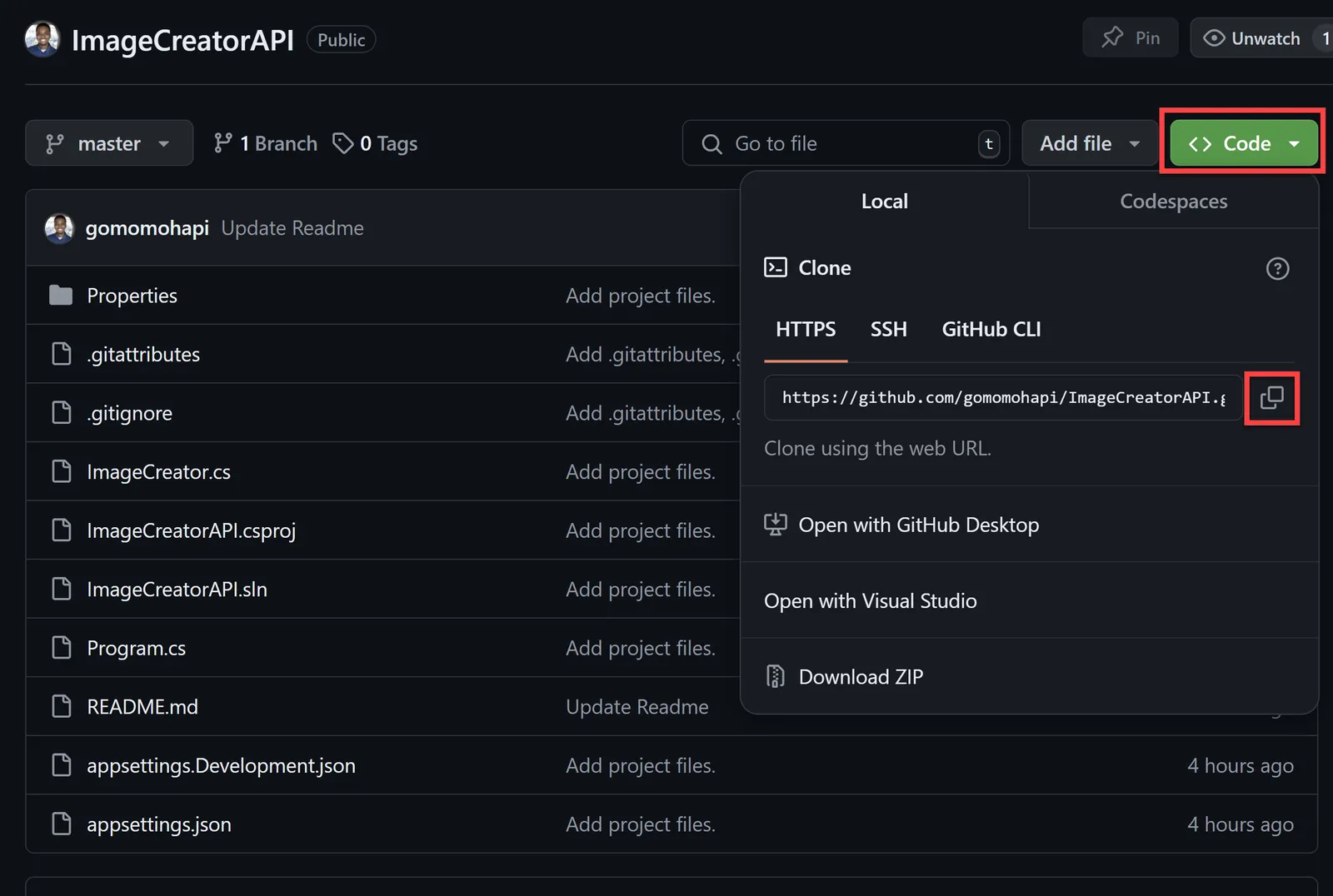Open the 0 Tags link

[375, 143]
